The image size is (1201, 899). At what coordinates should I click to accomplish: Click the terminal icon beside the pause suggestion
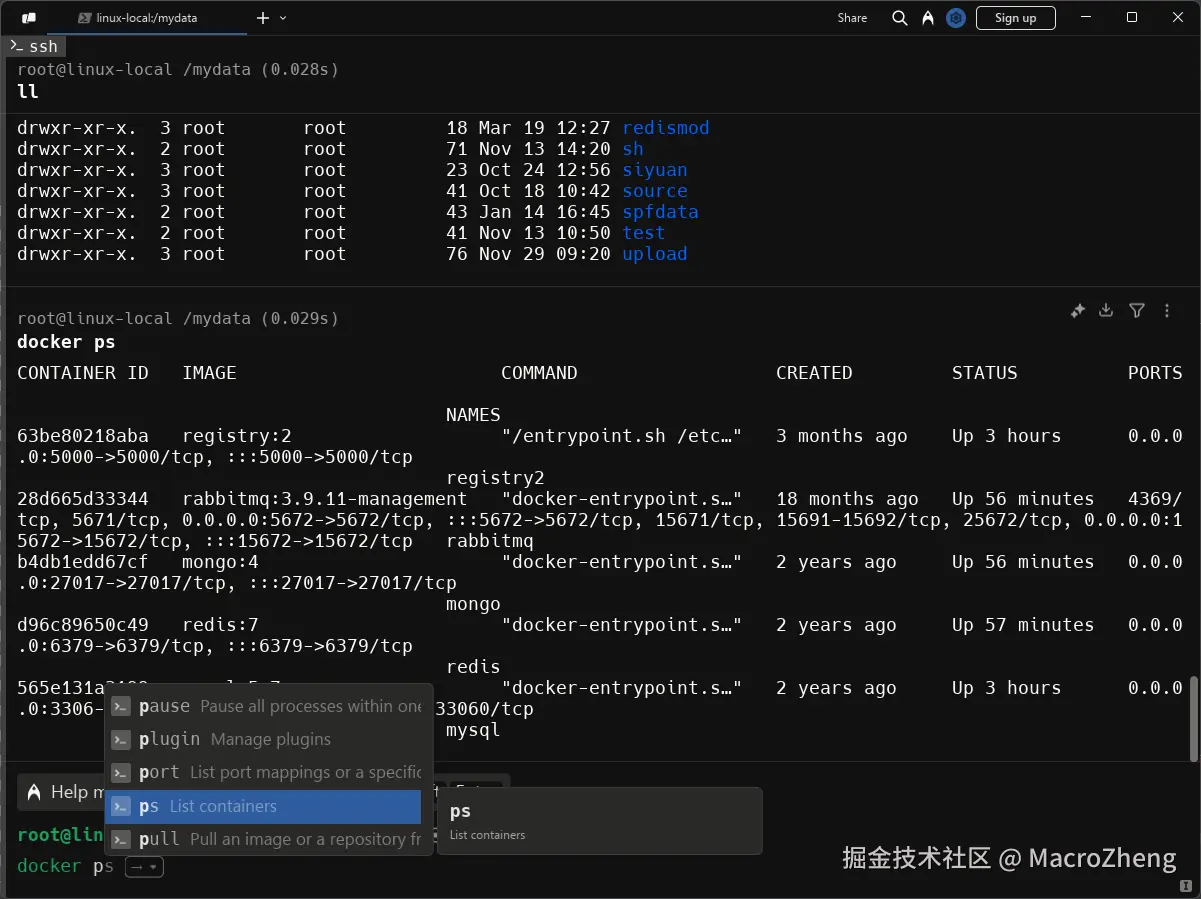pyautogui.click(x=121, y=707)
